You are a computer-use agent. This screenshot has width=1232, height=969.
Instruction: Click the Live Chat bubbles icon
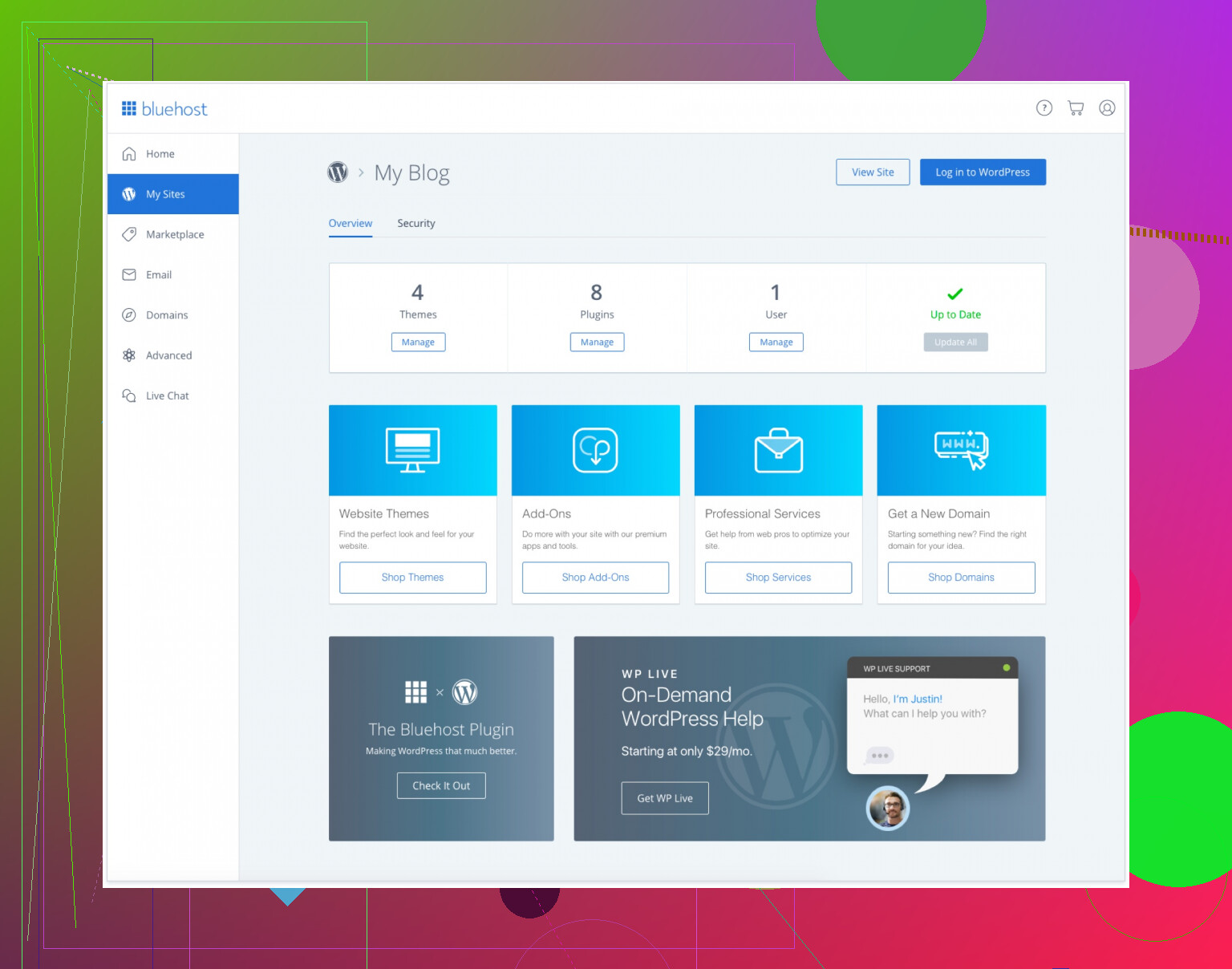129,395
